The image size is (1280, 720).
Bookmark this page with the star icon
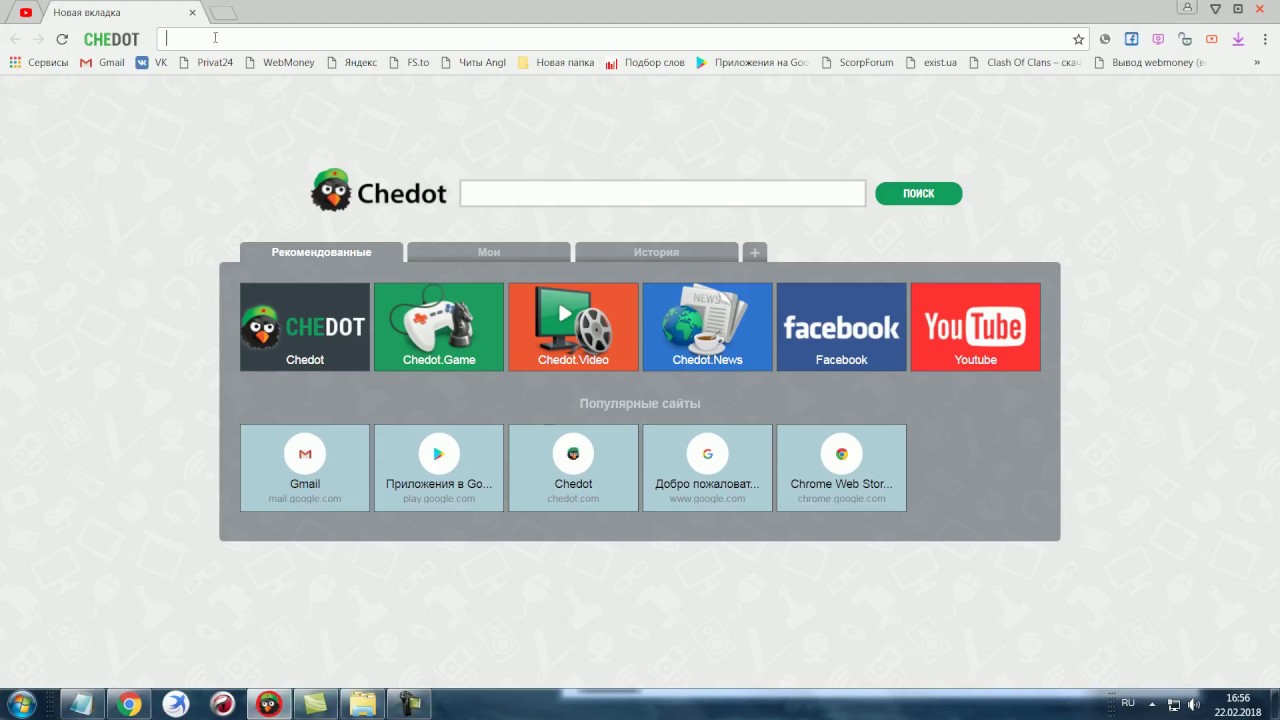click(x=1078, y=39)
